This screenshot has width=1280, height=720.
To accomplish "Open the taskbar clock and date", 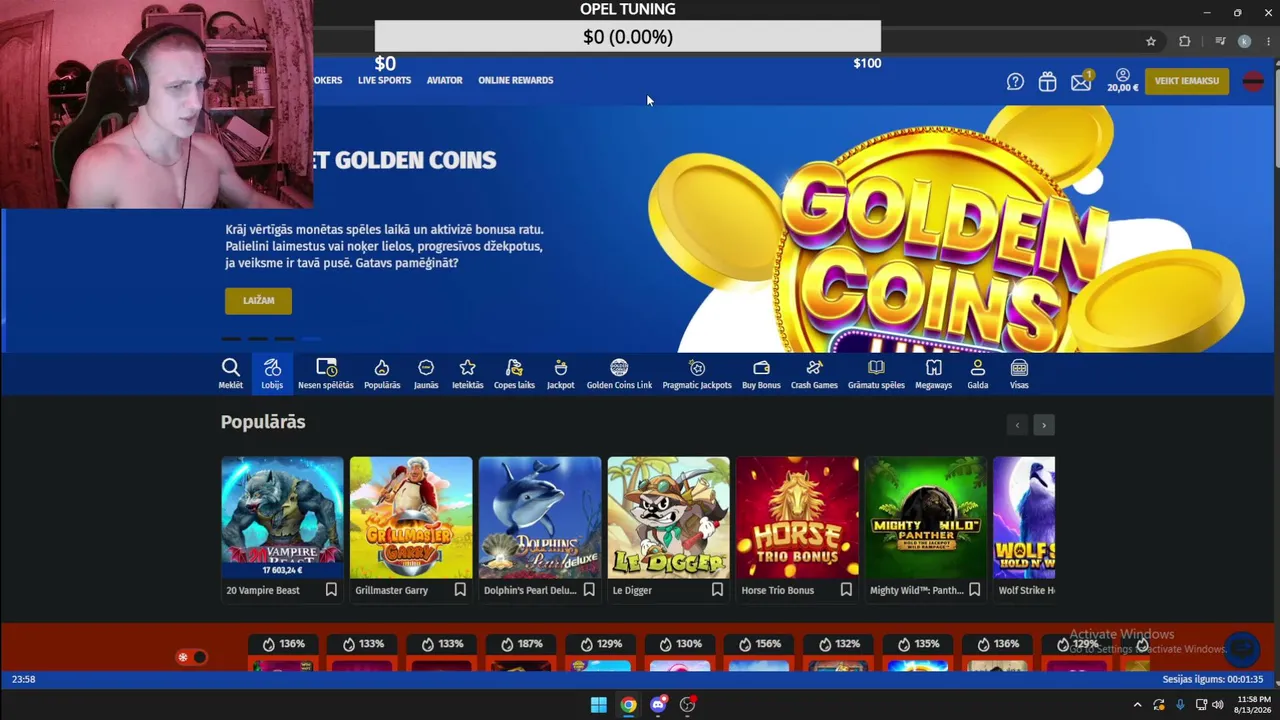I will [x=1254, y=705].
